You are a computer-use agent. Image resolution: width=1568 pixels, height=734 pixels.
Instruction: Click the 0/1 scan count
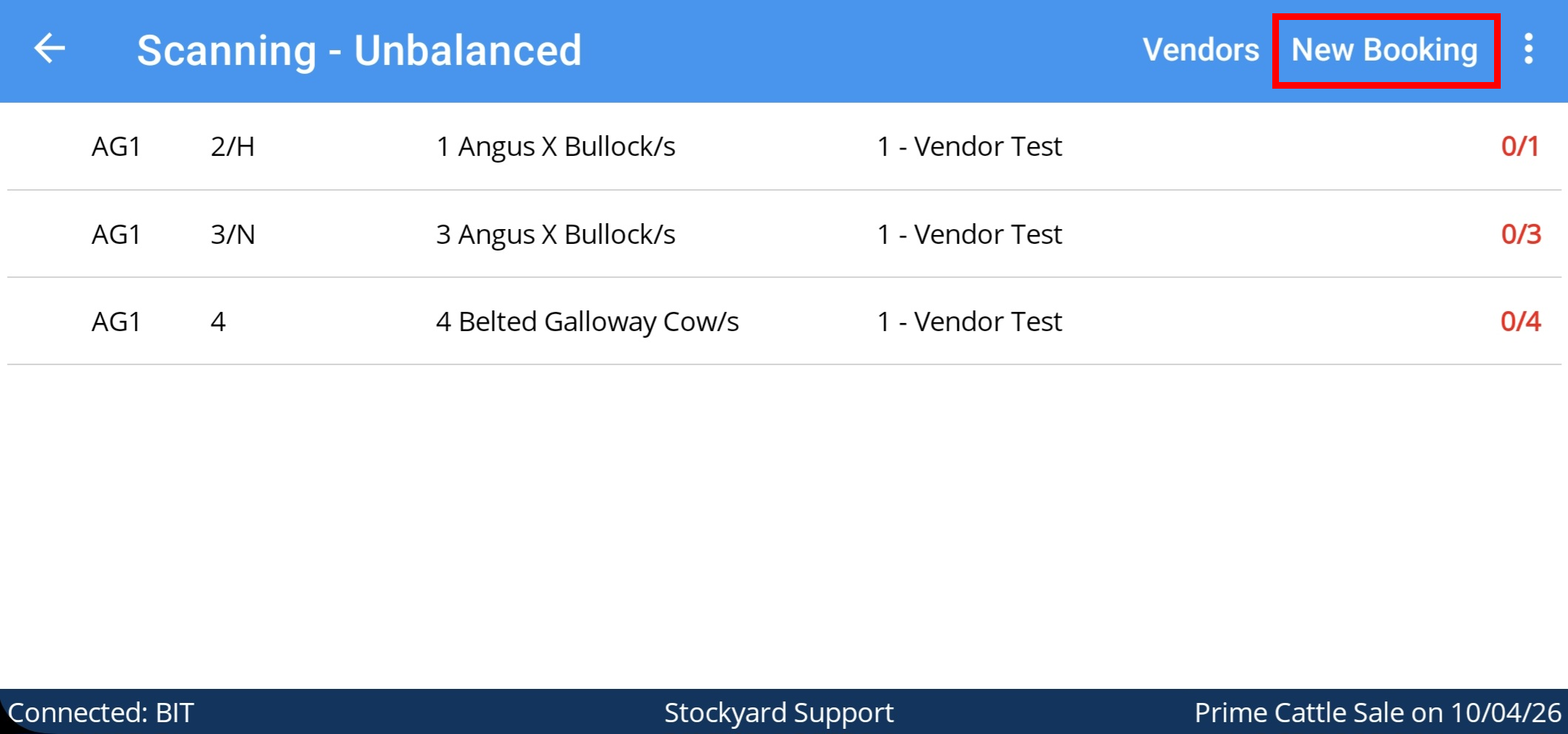click(x=1520, y=146)
